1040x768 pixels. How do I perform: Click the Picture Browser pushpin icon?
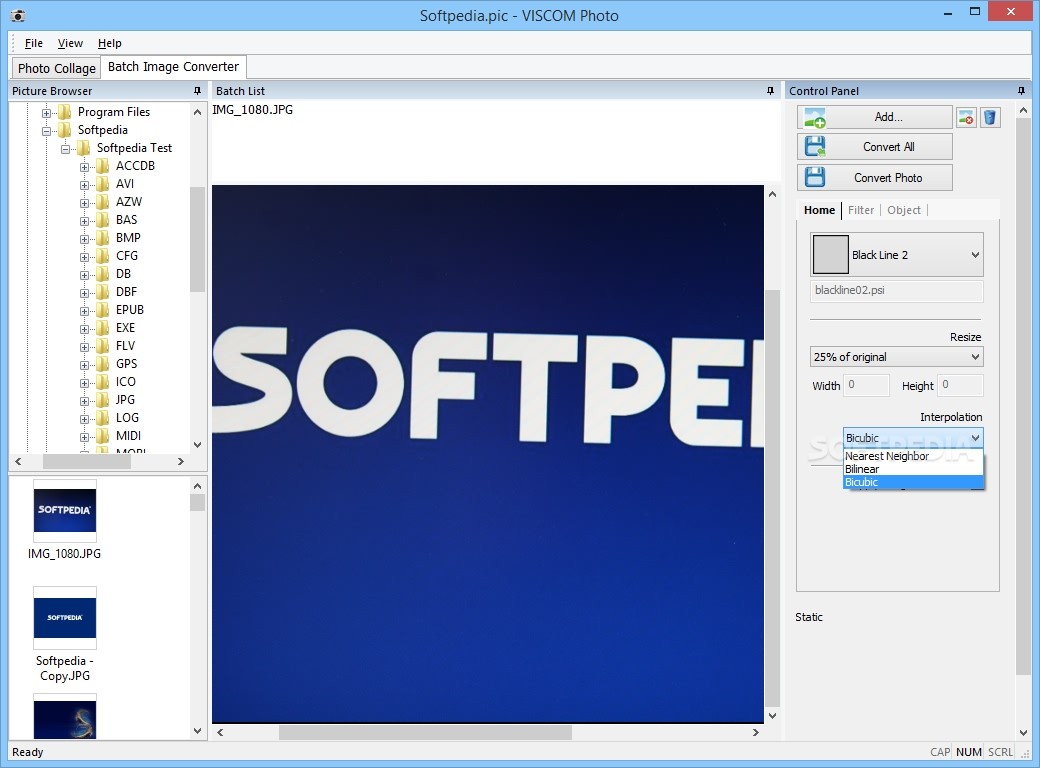click(198, 91)
